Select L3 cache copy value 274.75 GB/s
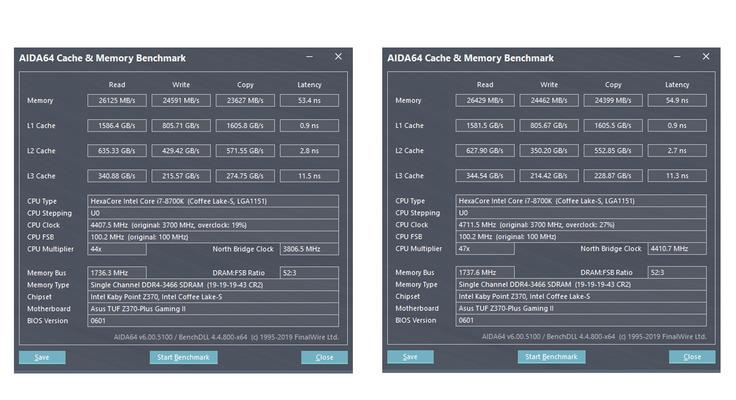Screen dimensions: 736x400 pos(245,176)
